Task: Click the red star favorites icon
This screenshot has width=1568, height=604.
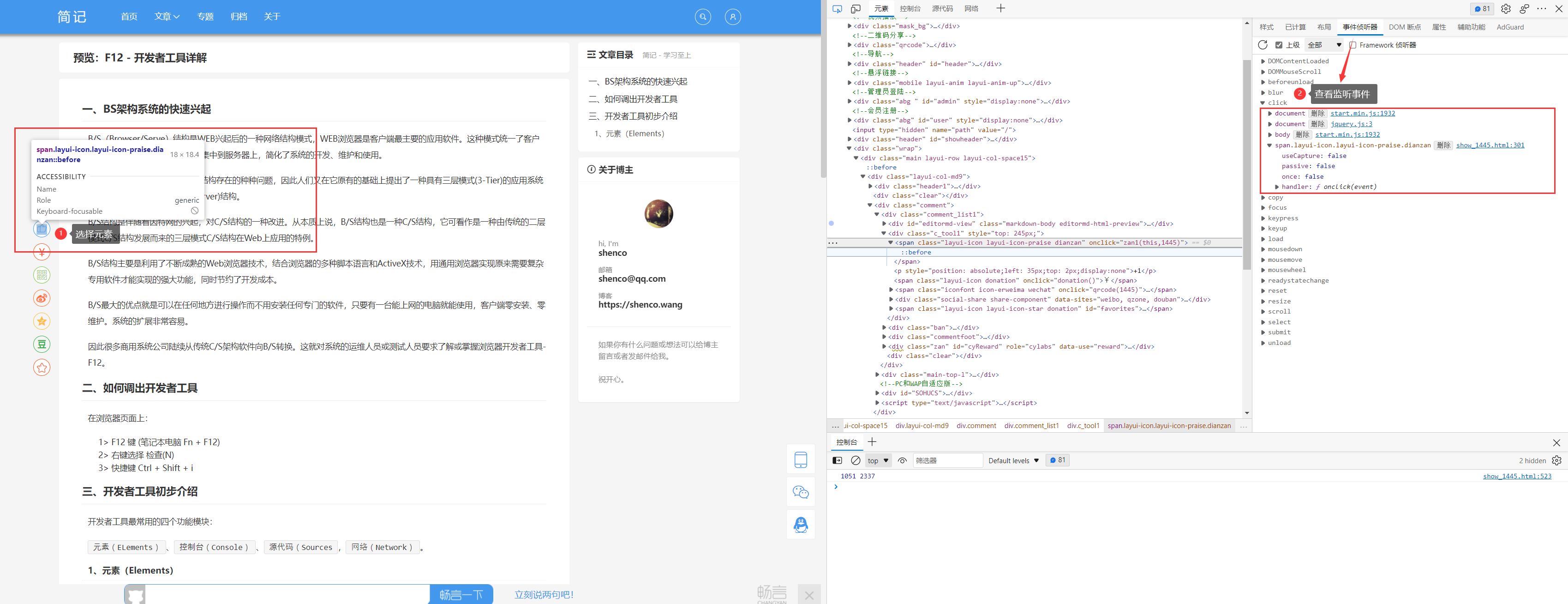Action: pos(42,368)
